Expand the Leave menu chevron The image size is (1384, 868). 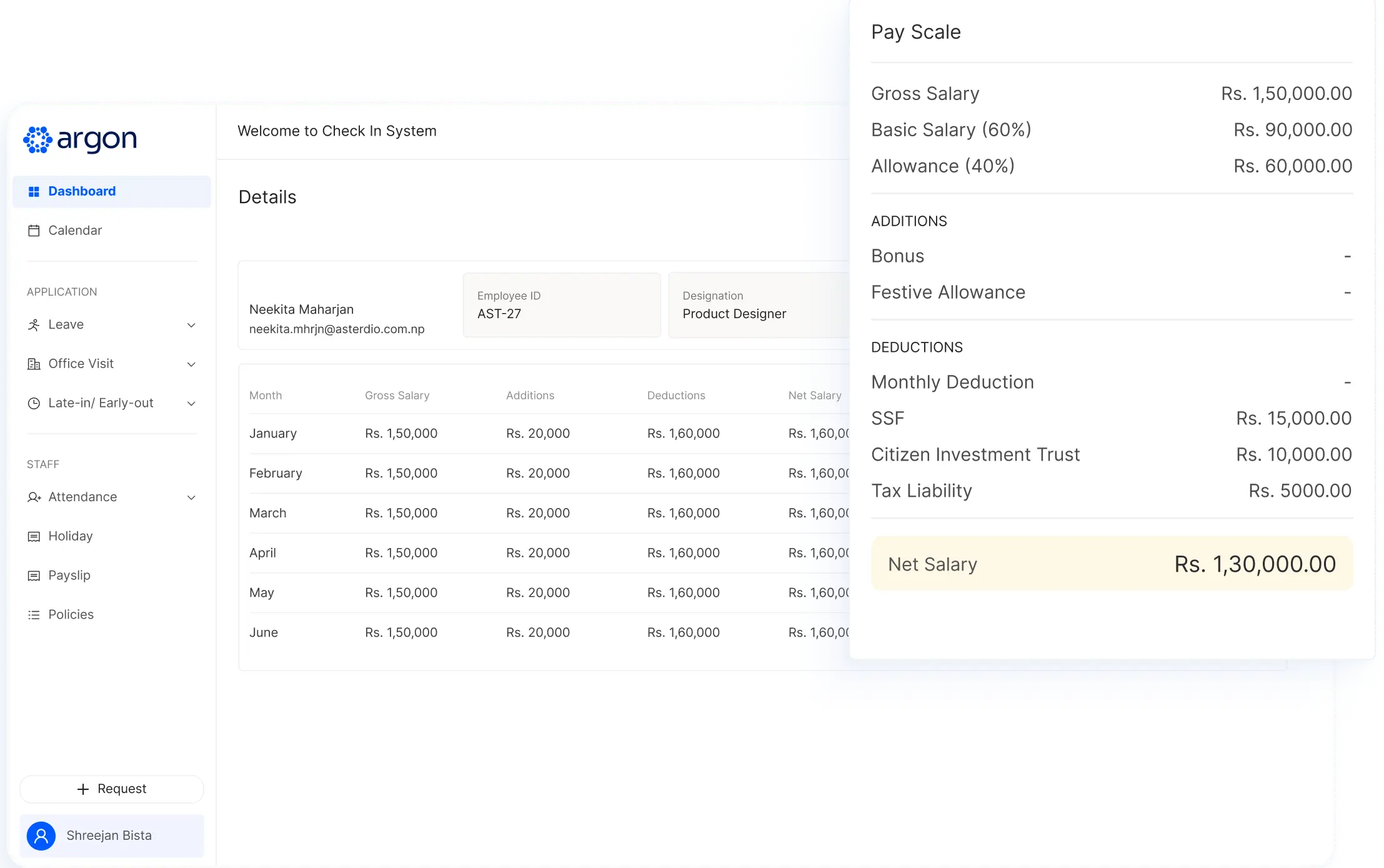pyautogui.click(x=192, y=324)
